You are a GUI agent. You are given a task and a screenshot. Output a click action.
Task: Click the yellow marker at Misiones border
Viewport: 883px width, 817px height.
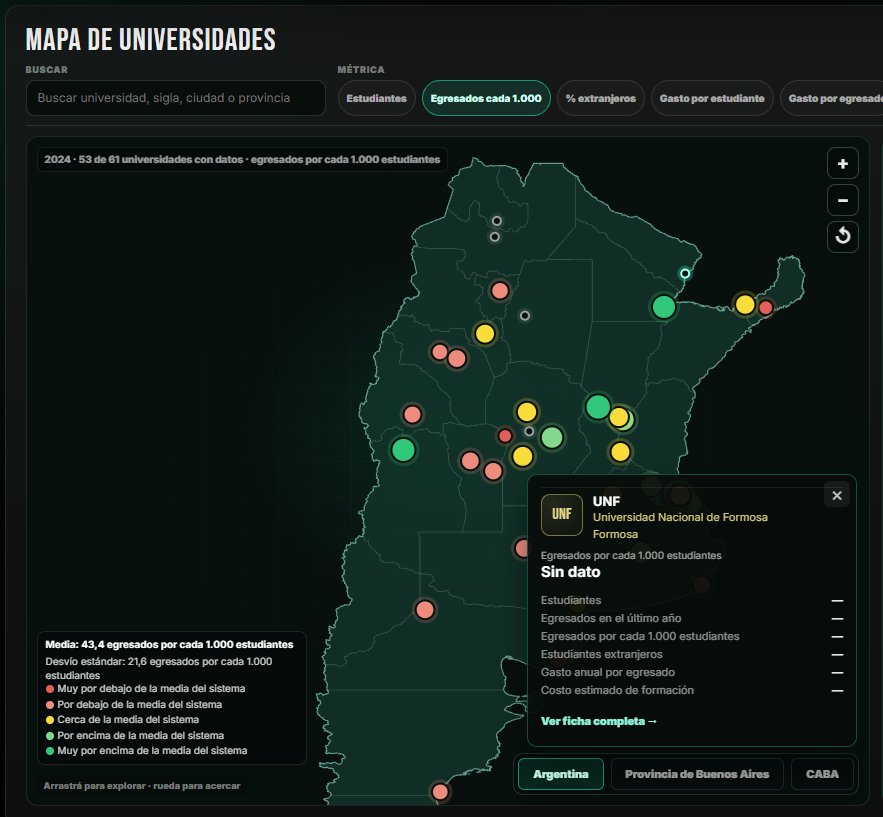pos(744,305)
